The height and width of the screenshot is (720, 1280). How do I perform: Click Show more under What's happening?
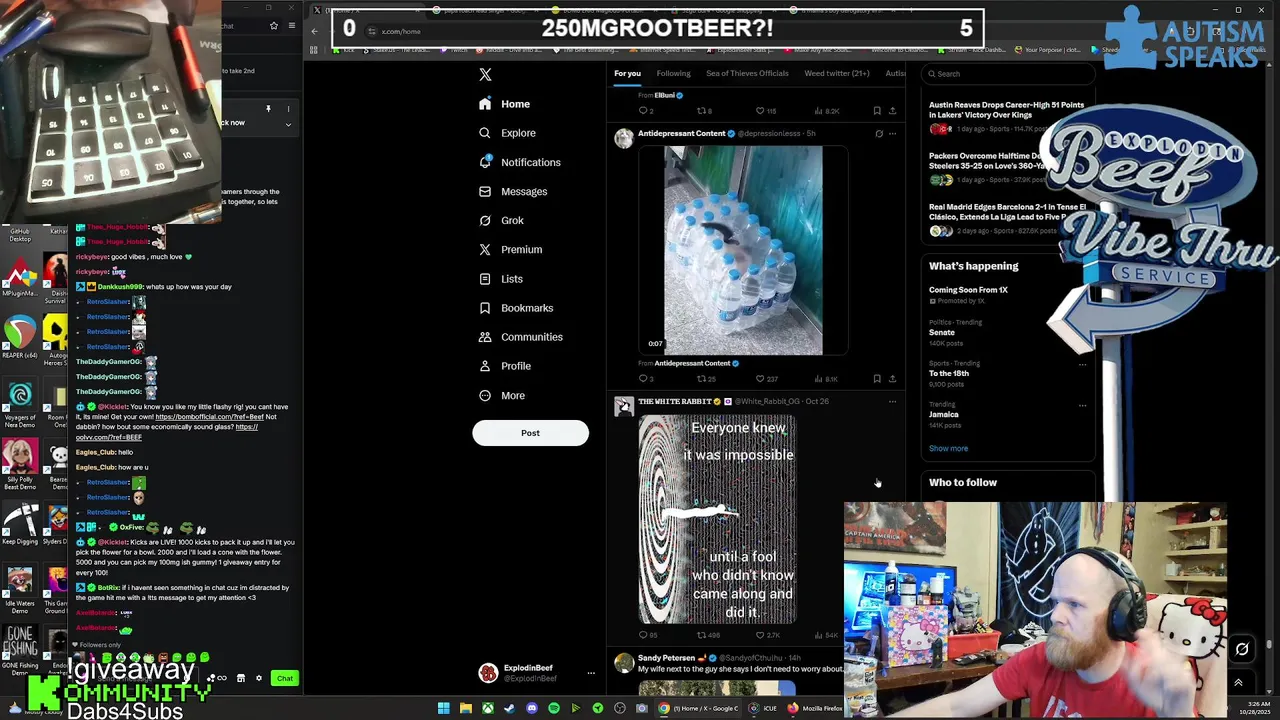coord(948,448)
